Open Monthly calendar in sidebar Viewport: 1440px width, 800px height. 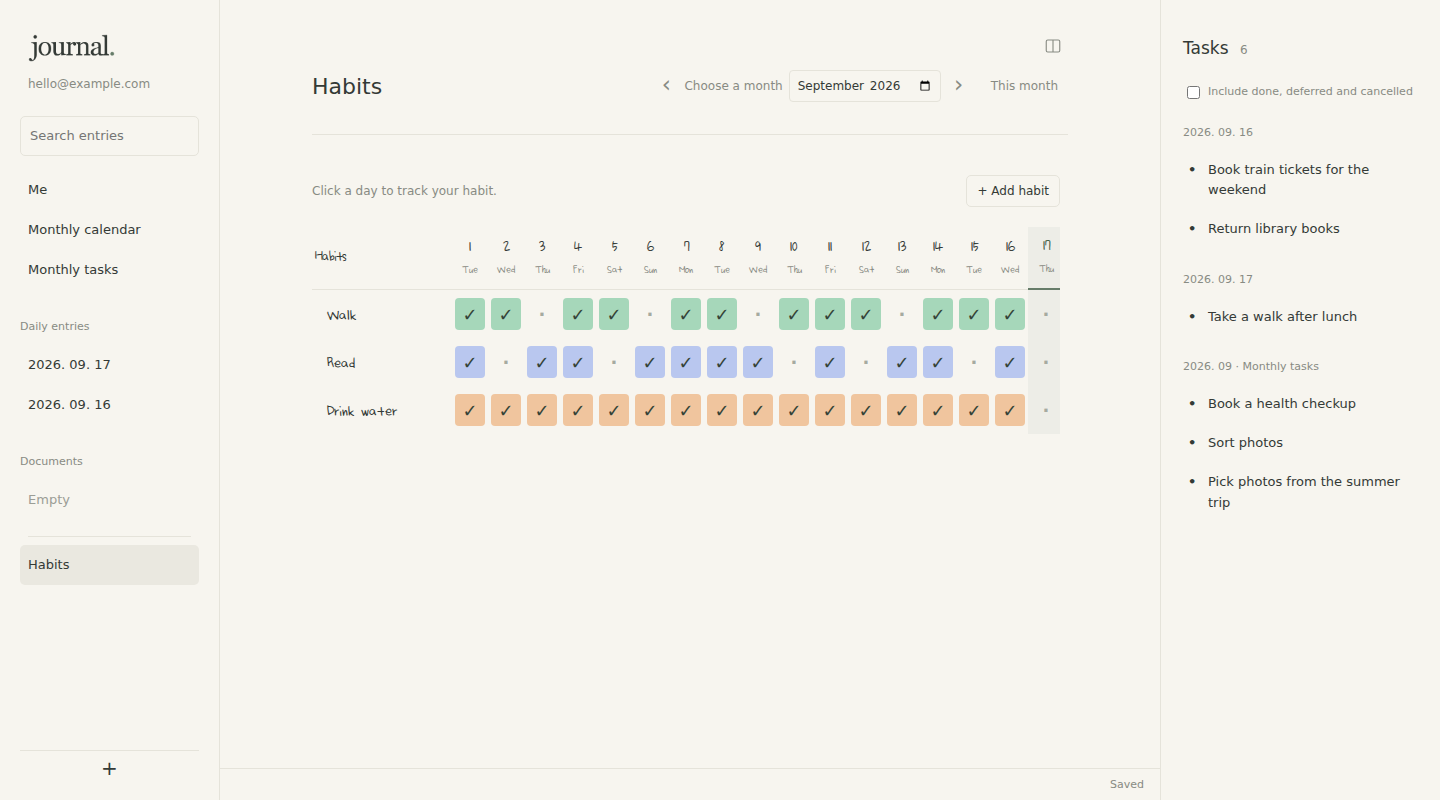click(x=110, y=230)
